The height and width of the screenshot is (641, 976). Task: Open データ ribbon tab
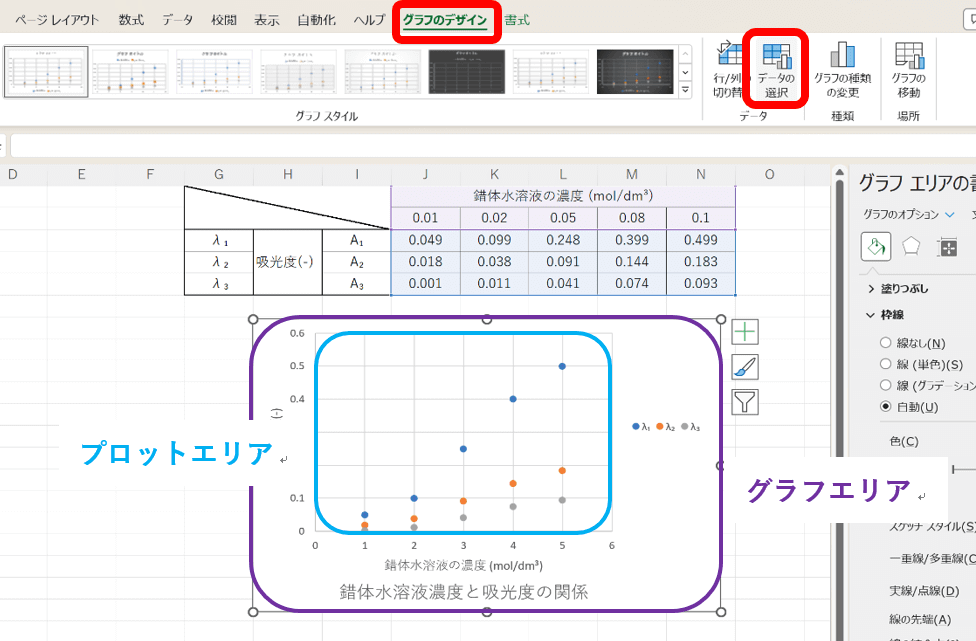[177, 20]
